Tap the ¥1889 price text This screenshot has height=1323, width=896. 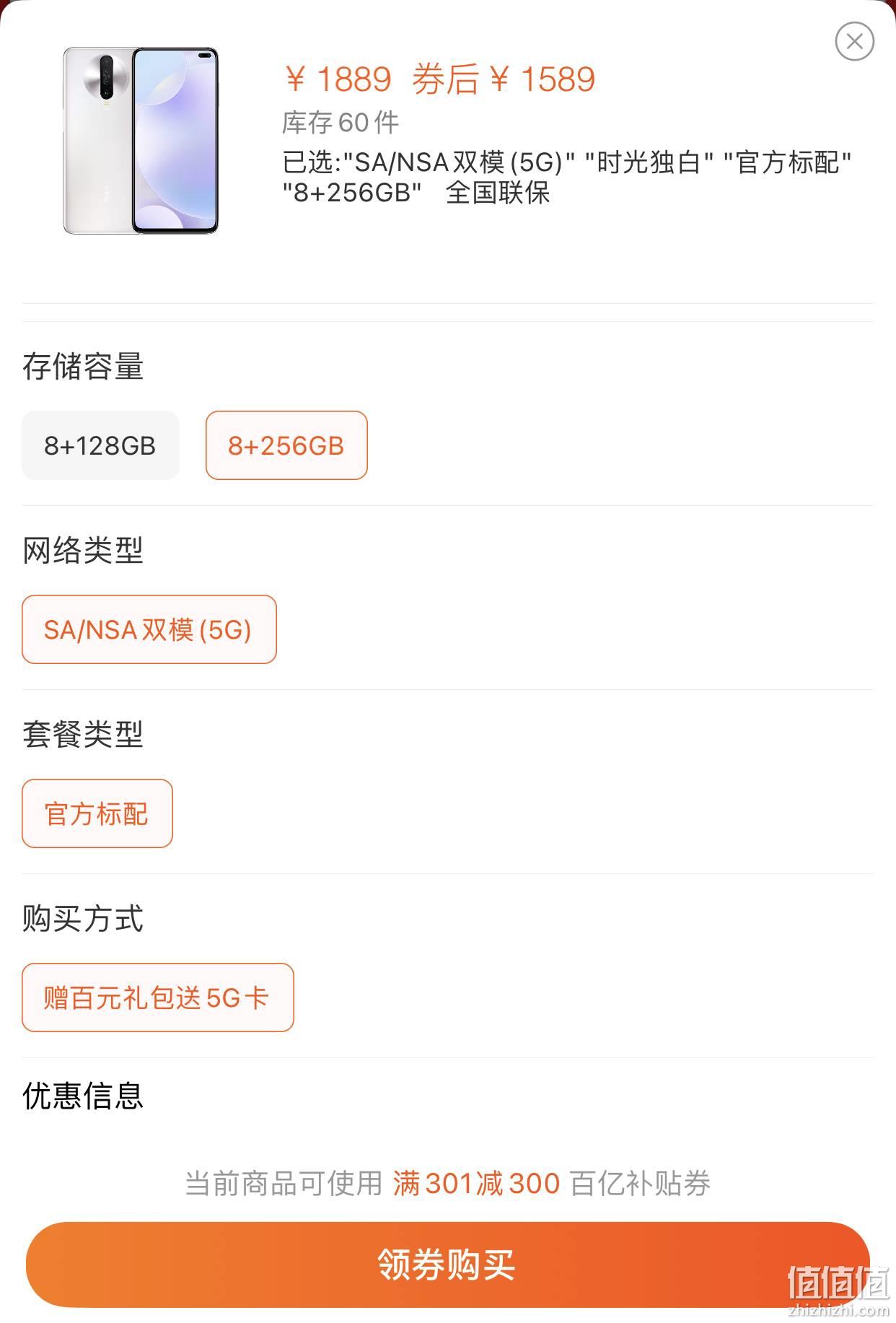(338, 79)
